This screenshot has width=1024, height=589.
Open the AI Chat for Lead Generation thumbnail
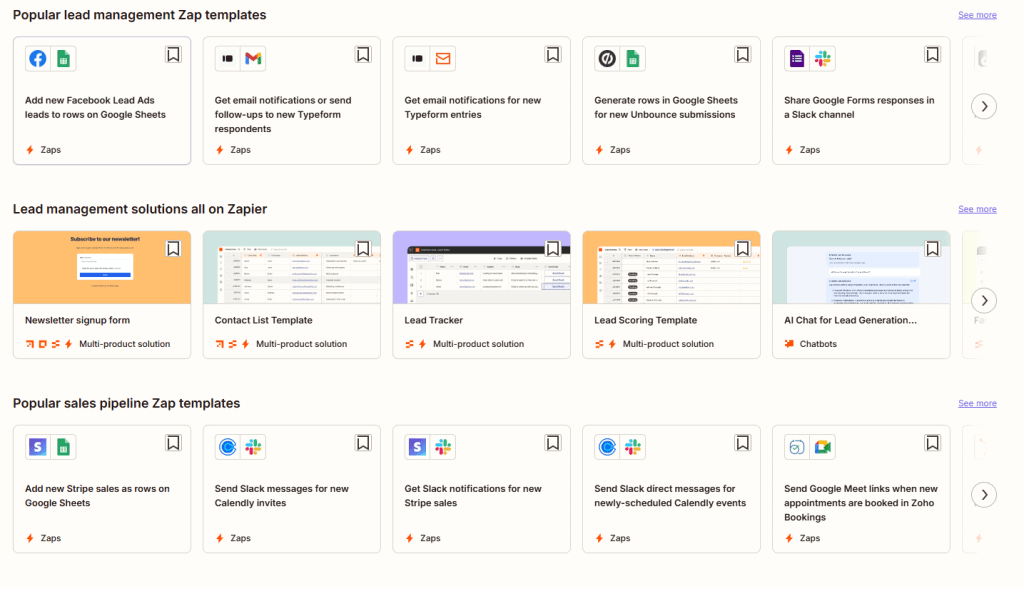pos(861,267)
